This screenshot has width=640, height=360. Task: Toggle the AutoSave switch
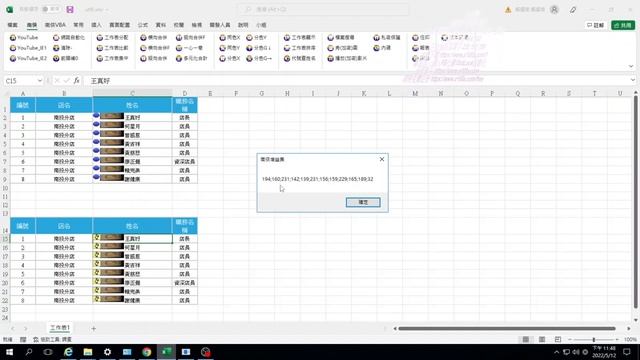click(x=51, y=9)
